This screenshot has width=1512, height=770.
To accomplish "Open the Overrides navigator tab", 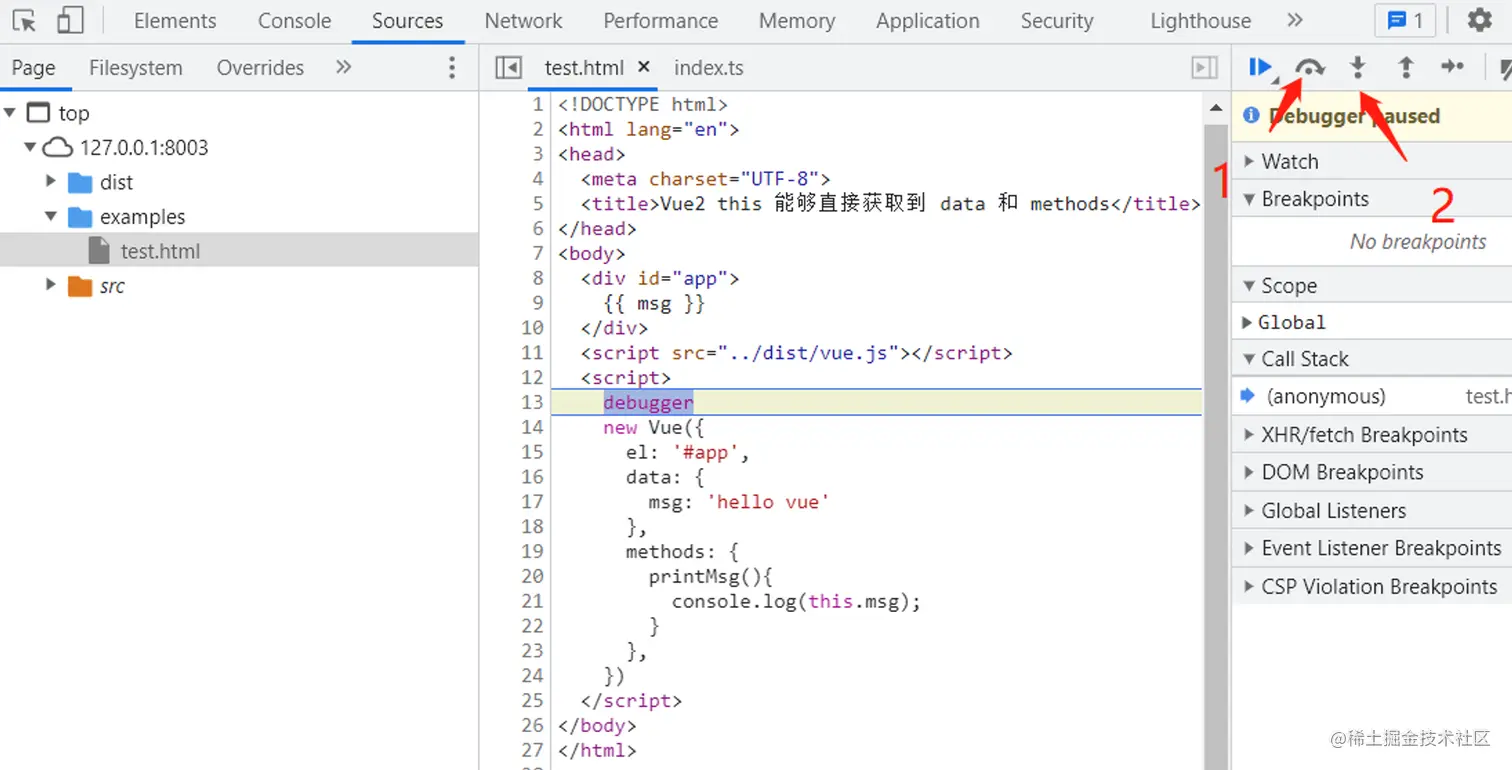I will [x=260, y=68].
